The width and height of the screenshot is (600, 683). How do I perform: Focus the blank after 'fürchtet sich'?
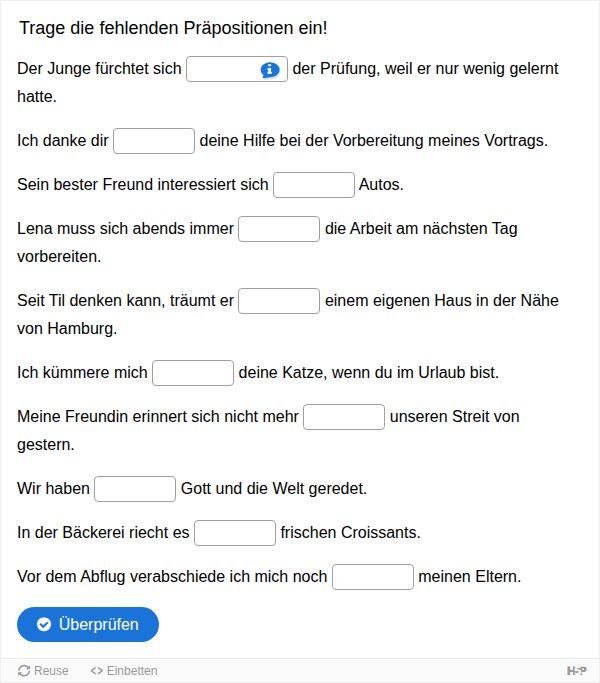tap(237, 69)
